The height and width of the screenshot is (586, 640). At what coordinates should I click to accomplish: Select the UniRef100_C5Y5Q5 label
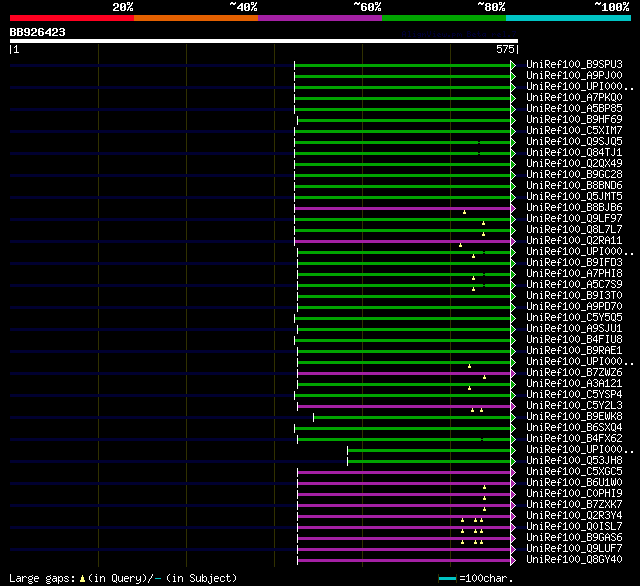574,318
